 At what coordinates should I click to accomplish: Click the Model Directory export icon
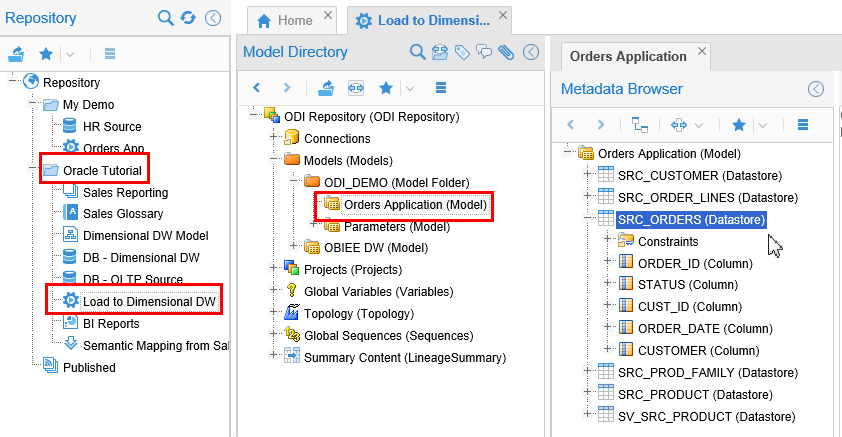[440, 52]
